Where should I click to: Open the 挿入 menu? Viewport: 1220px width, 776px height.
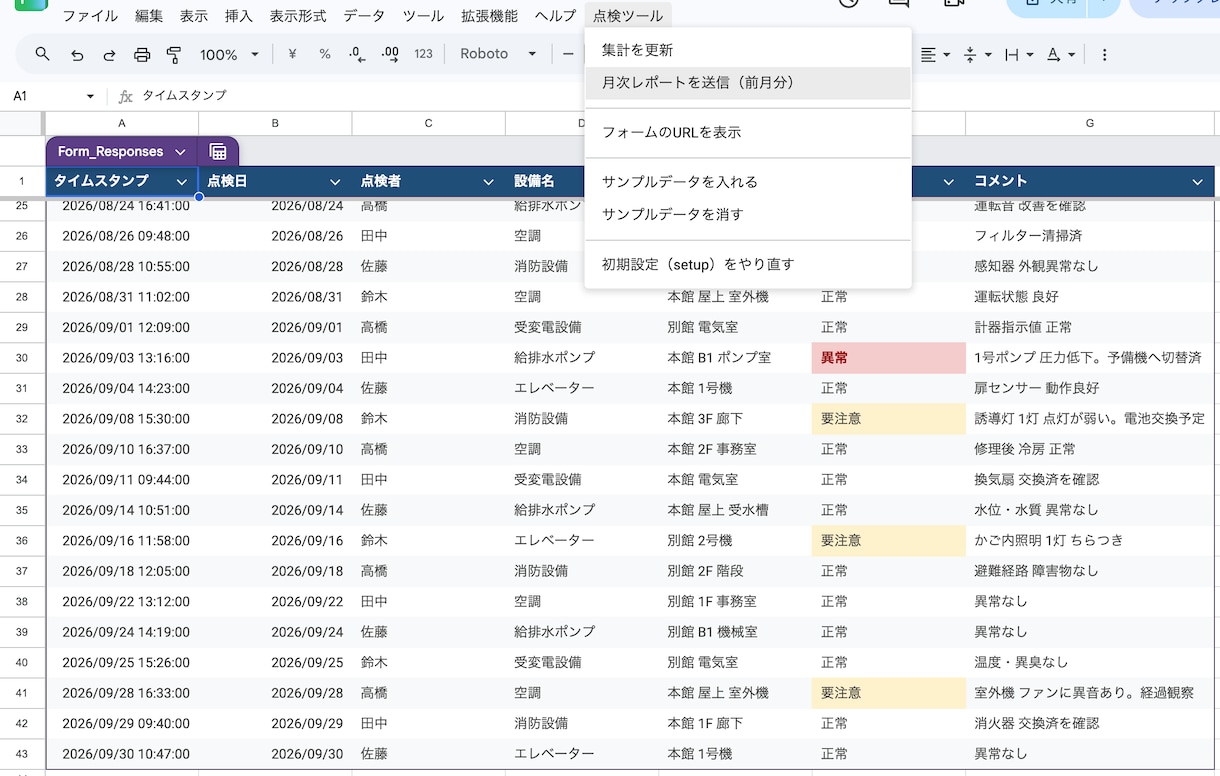coord(239,16)
